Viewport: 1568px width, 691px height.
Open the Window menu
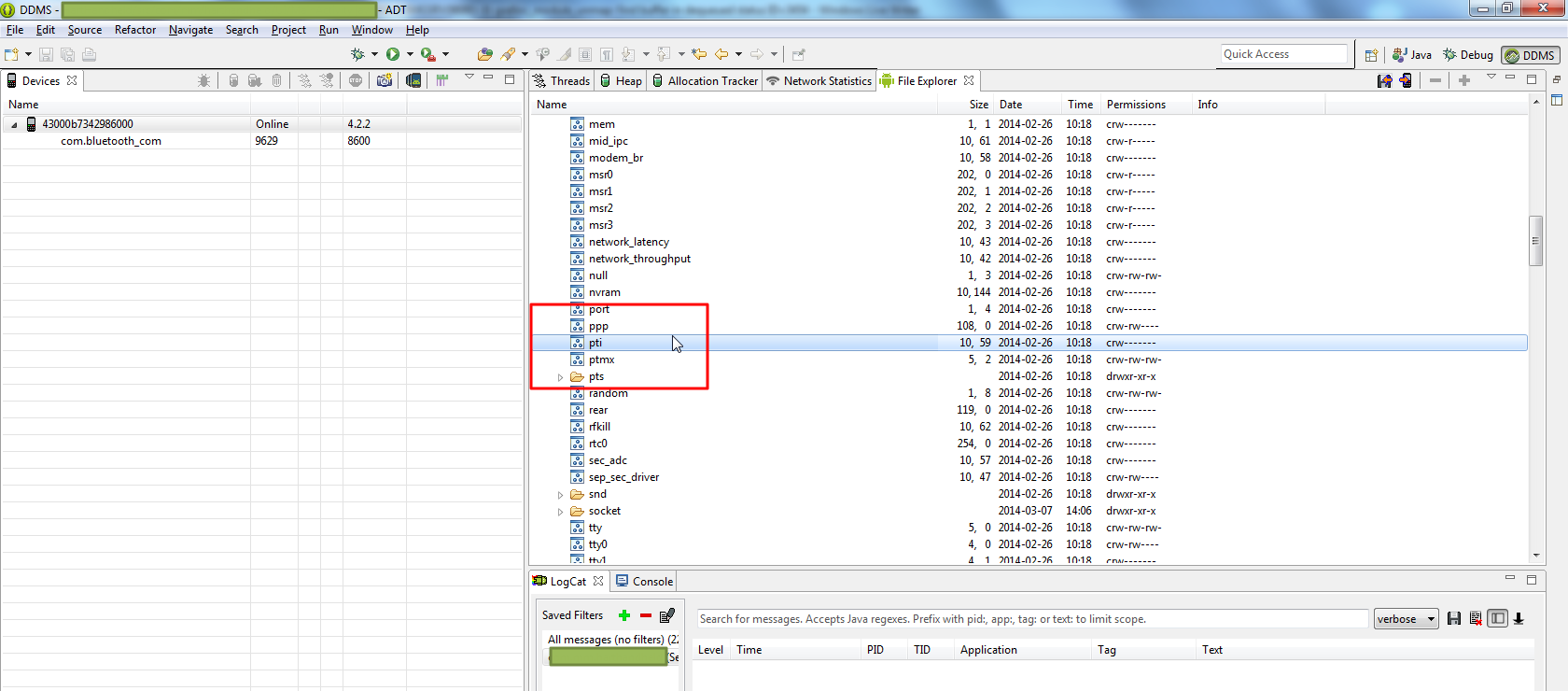click(371, 30)
